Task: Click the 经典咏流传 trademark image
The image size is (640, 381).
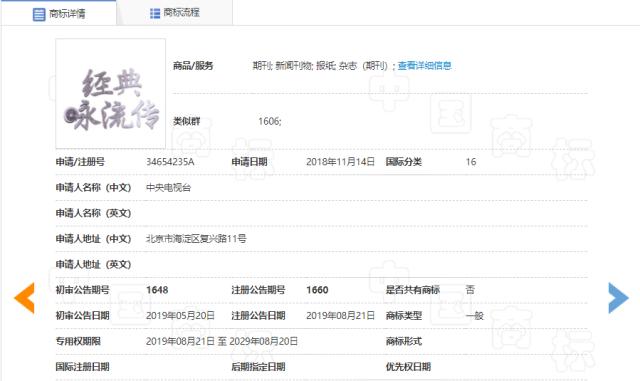Action: click(x=111, y=94)
